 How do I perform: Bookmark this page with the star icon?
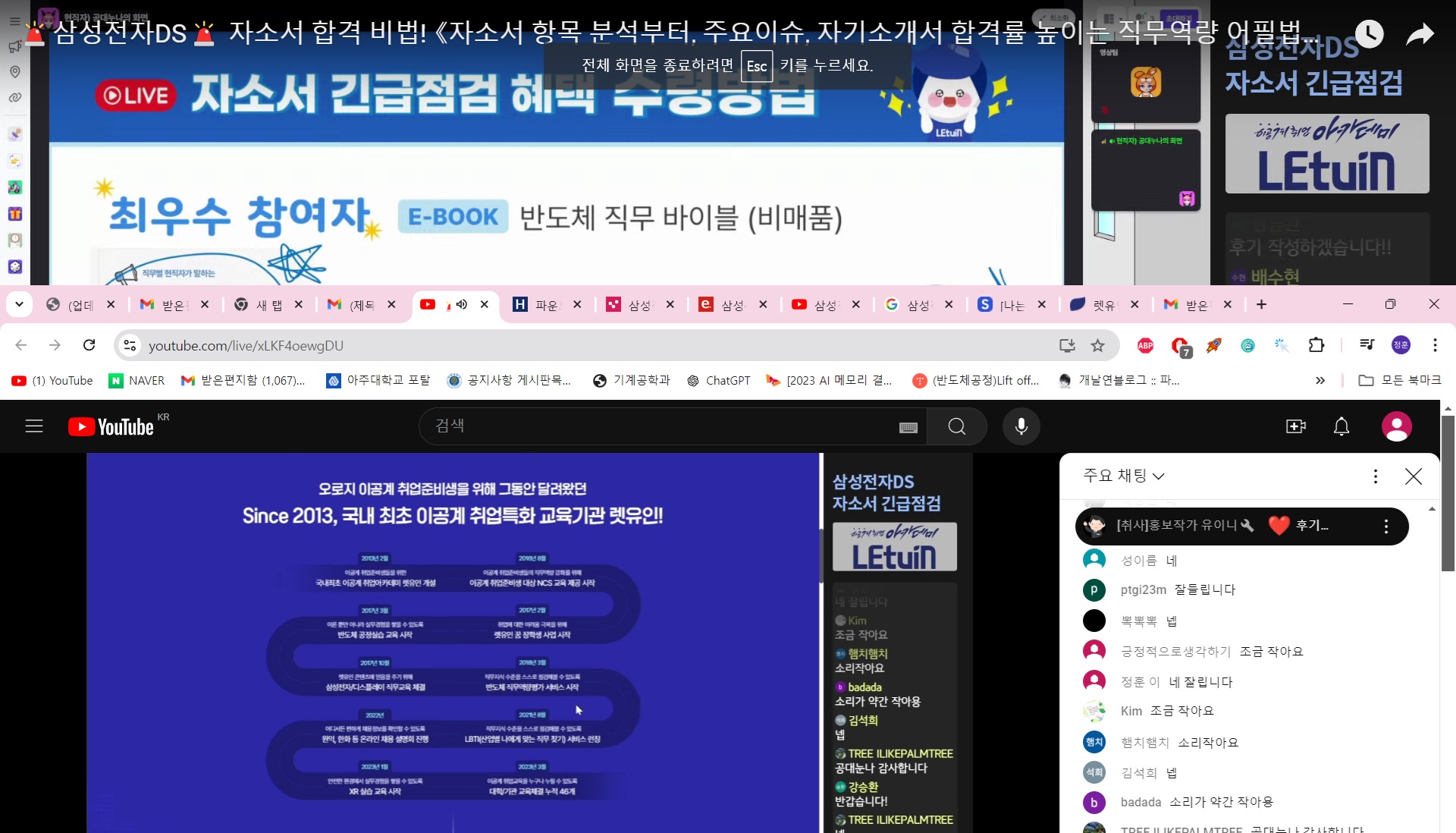pyautogui.click(x=1097, y=346)
